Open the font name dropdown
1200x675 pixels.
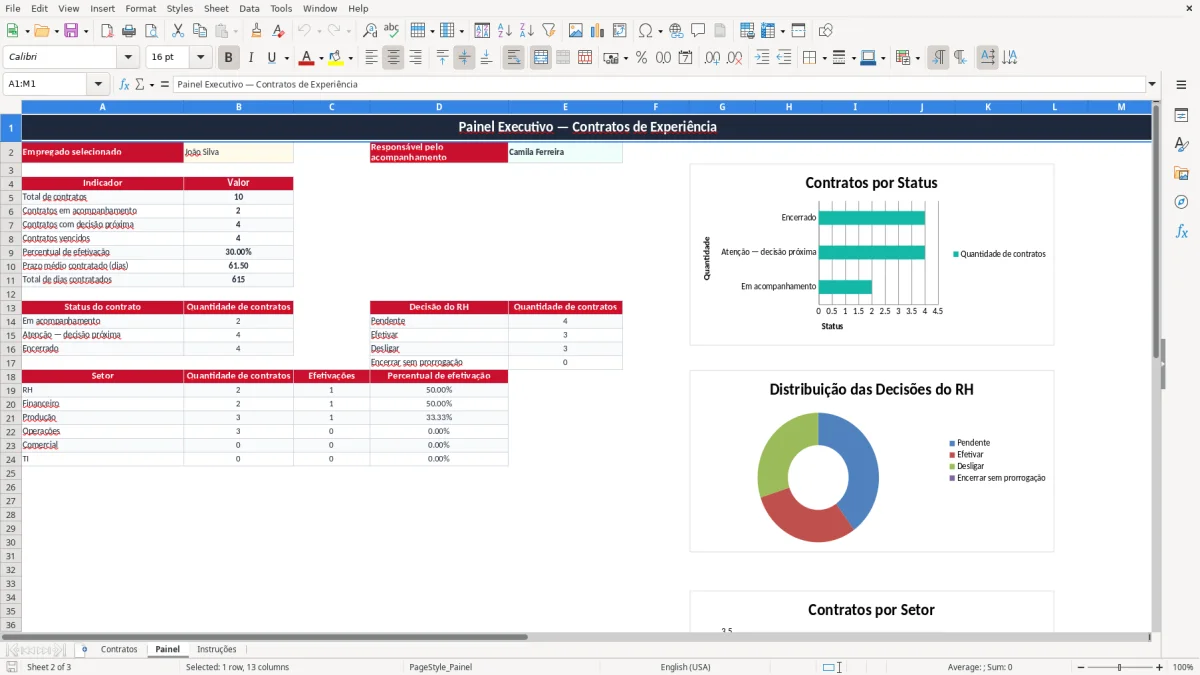[128, 58]
